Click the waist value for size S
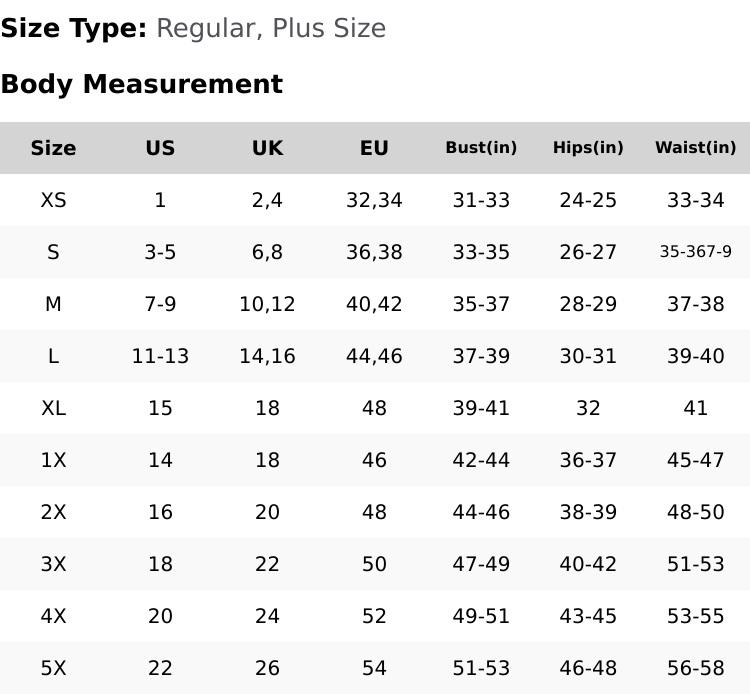The height and width of the screenshot is (694, 750). [x=695, y=252]
